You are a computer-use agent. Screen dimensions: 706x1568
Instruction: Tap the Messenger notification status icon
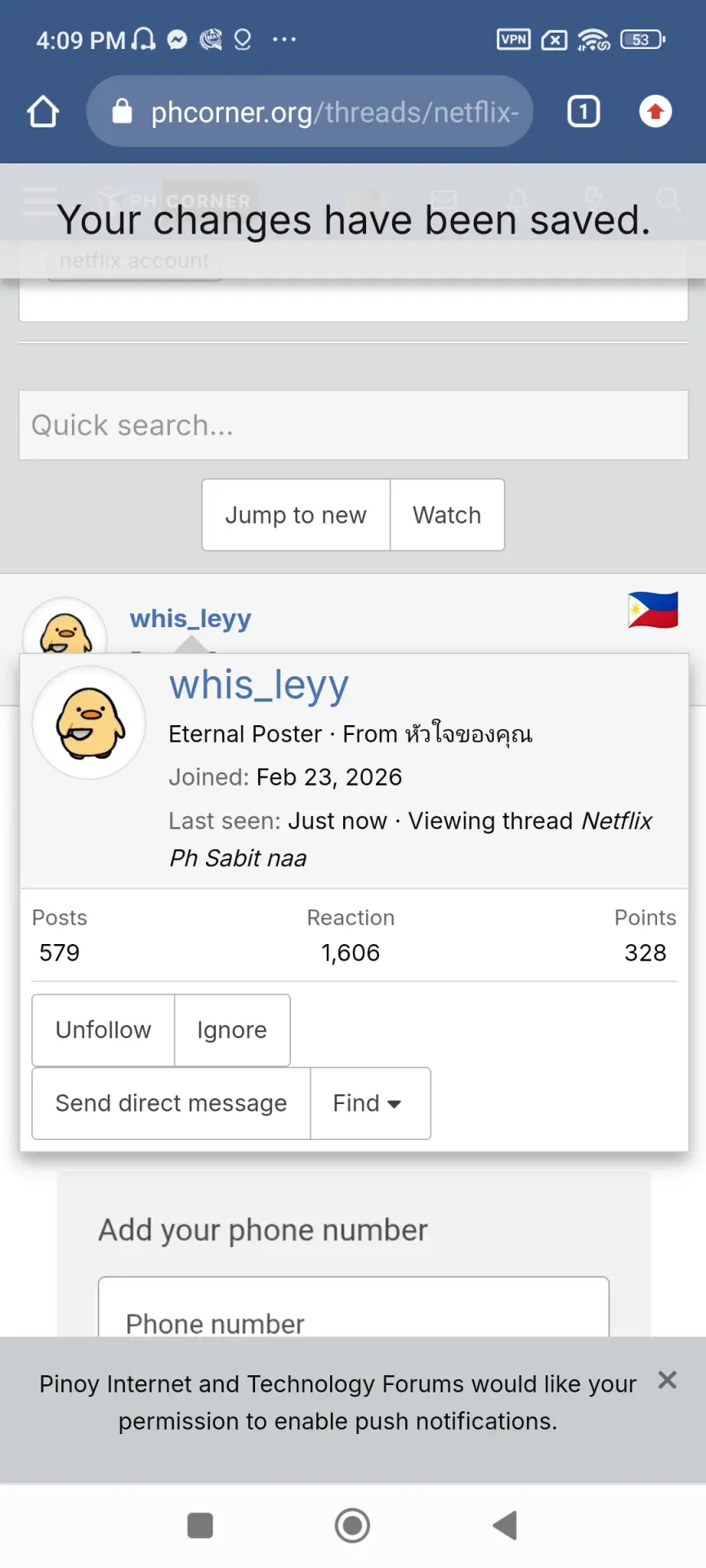(177, 39)
